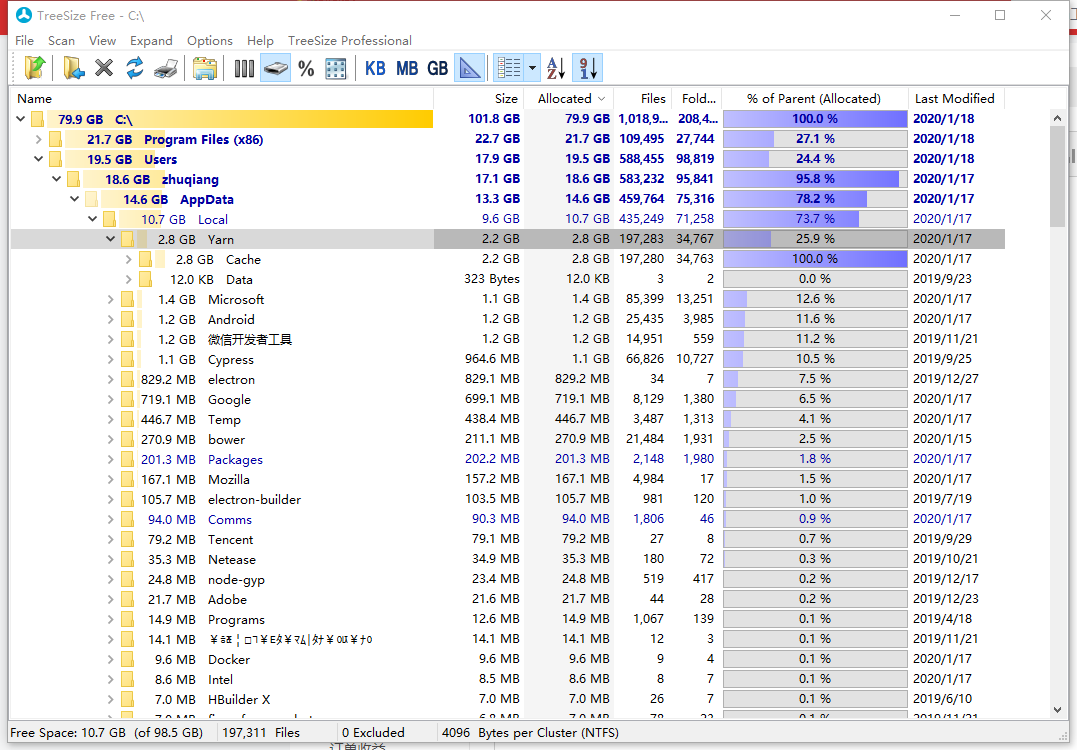Click the Data folder icon under Yarn

coord(145,279)
